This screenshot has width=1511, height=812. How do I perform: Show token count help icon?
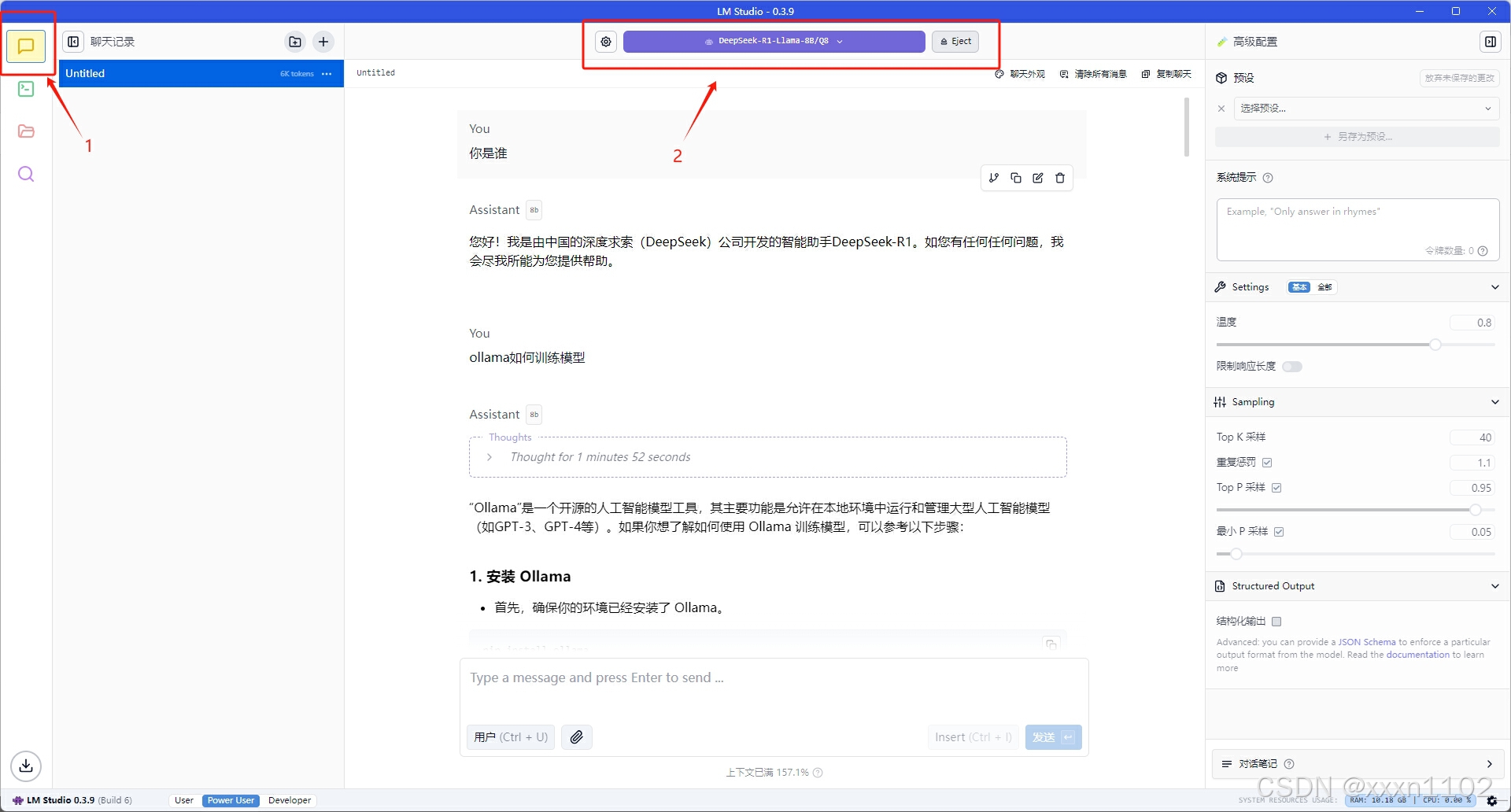(x=1483, y=251)
